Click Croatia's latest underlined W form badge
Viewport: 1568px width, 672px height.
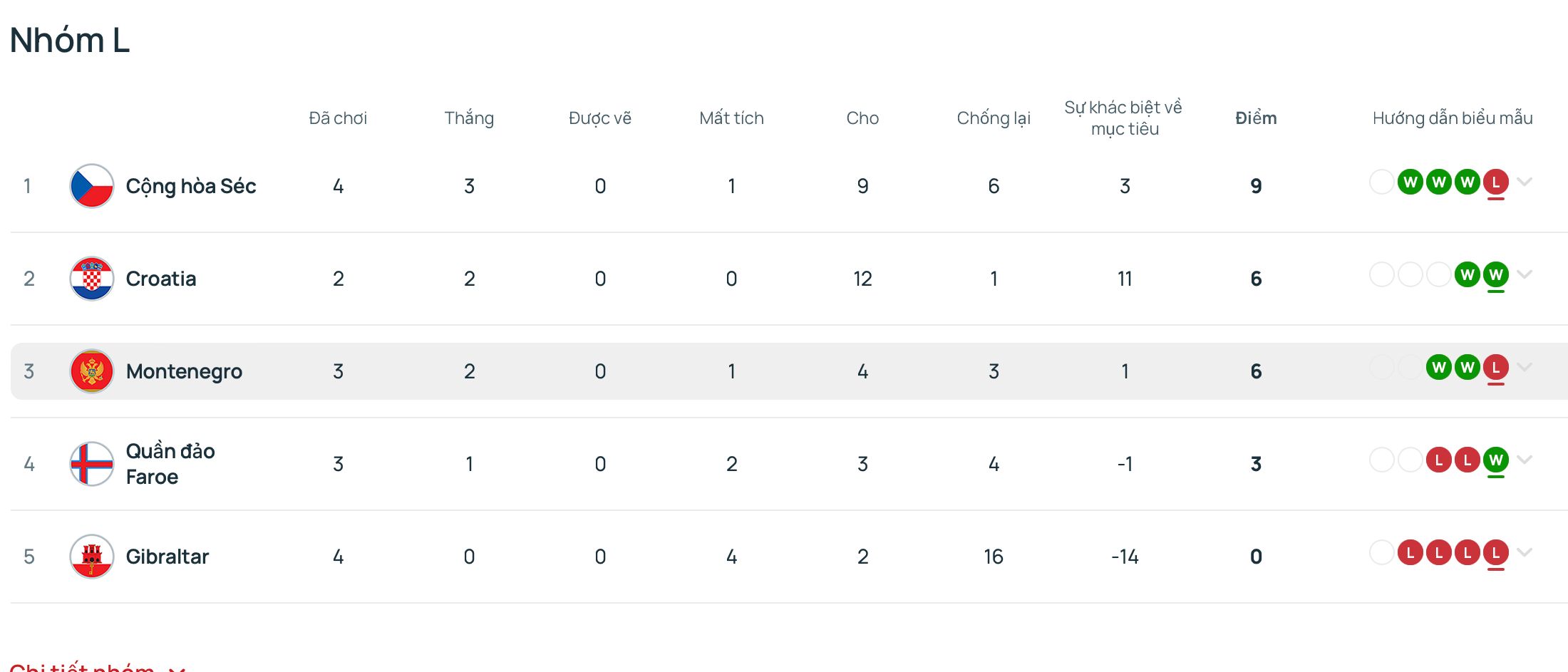coord(1496,275)
